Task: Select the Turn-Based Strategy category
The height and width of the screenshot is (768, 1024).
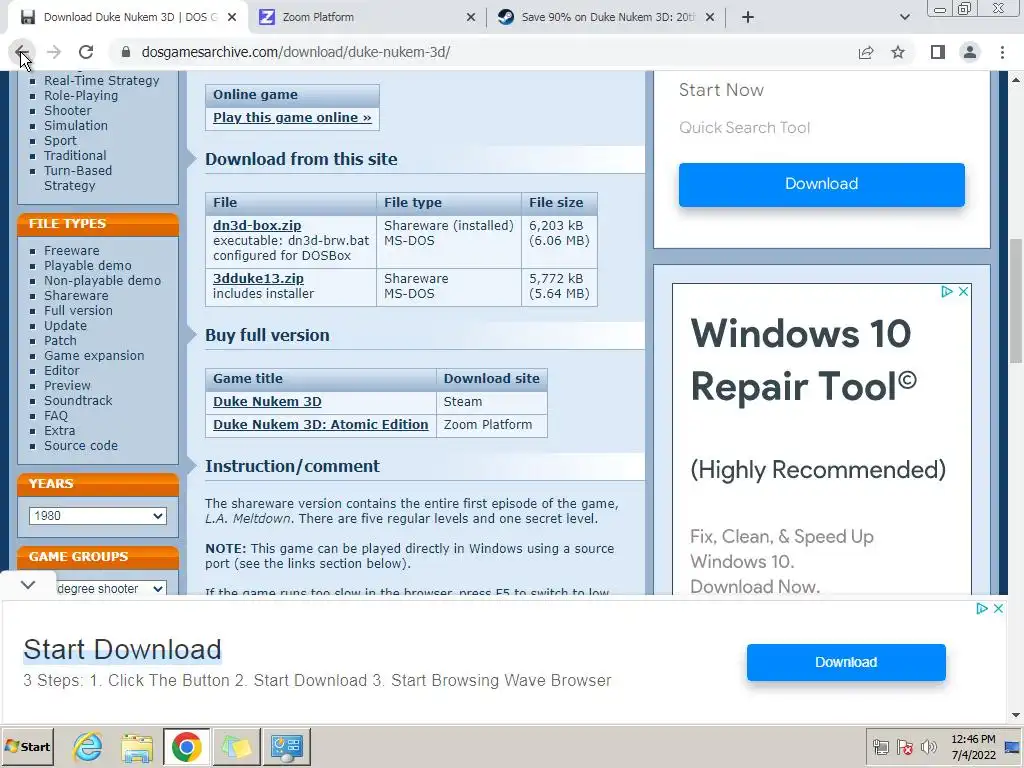Action: click(78, 178)
